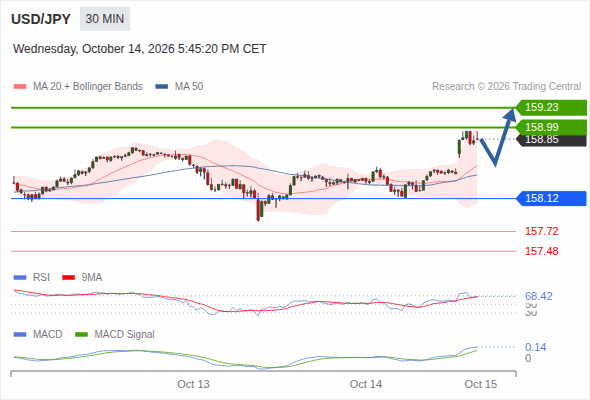Screen dimensions: 590x400
Task: Click the date and time line
Action: [140, 49]
